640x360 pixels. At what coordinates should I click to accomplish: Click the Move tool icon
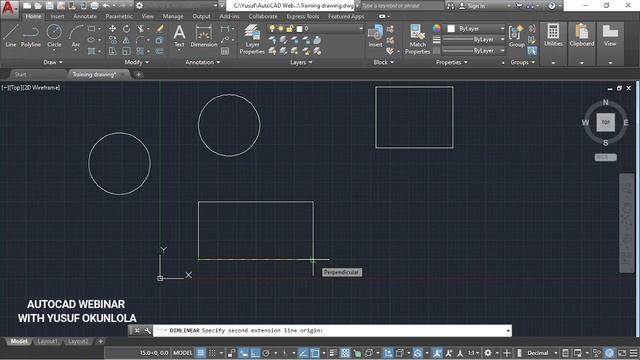click(112, 29)
